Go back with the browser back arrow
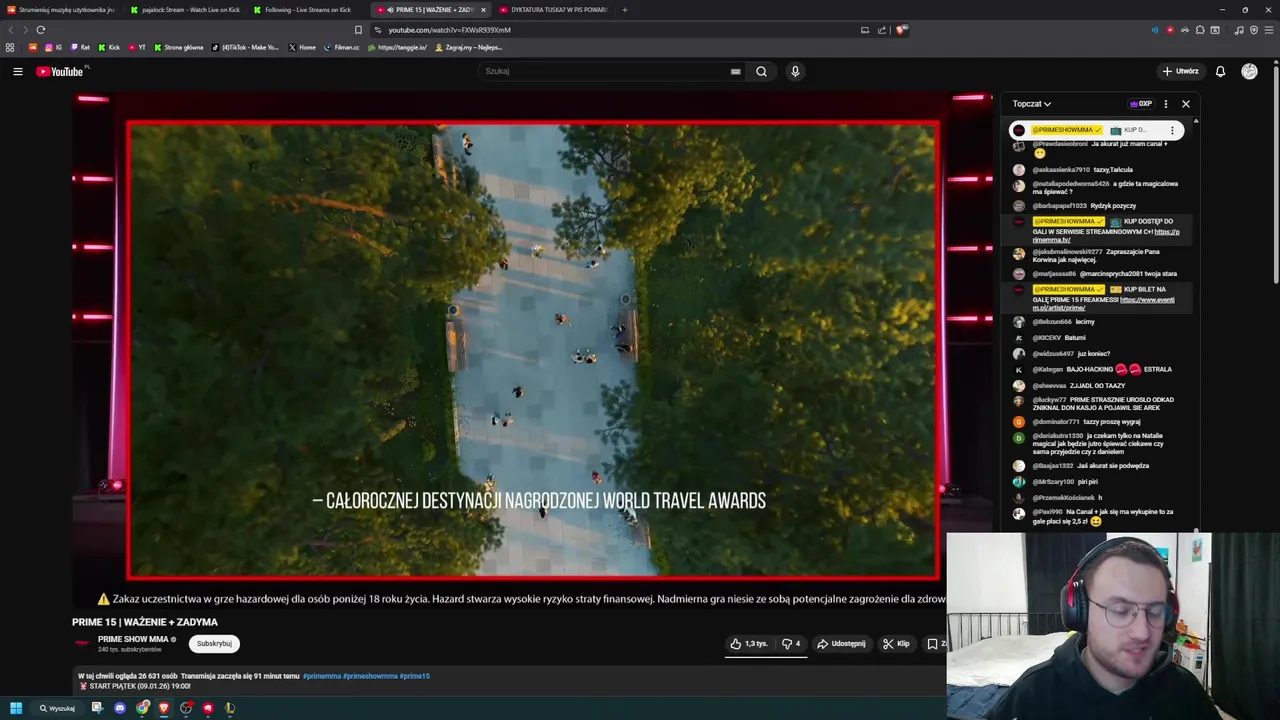 (x=11, y=30)
